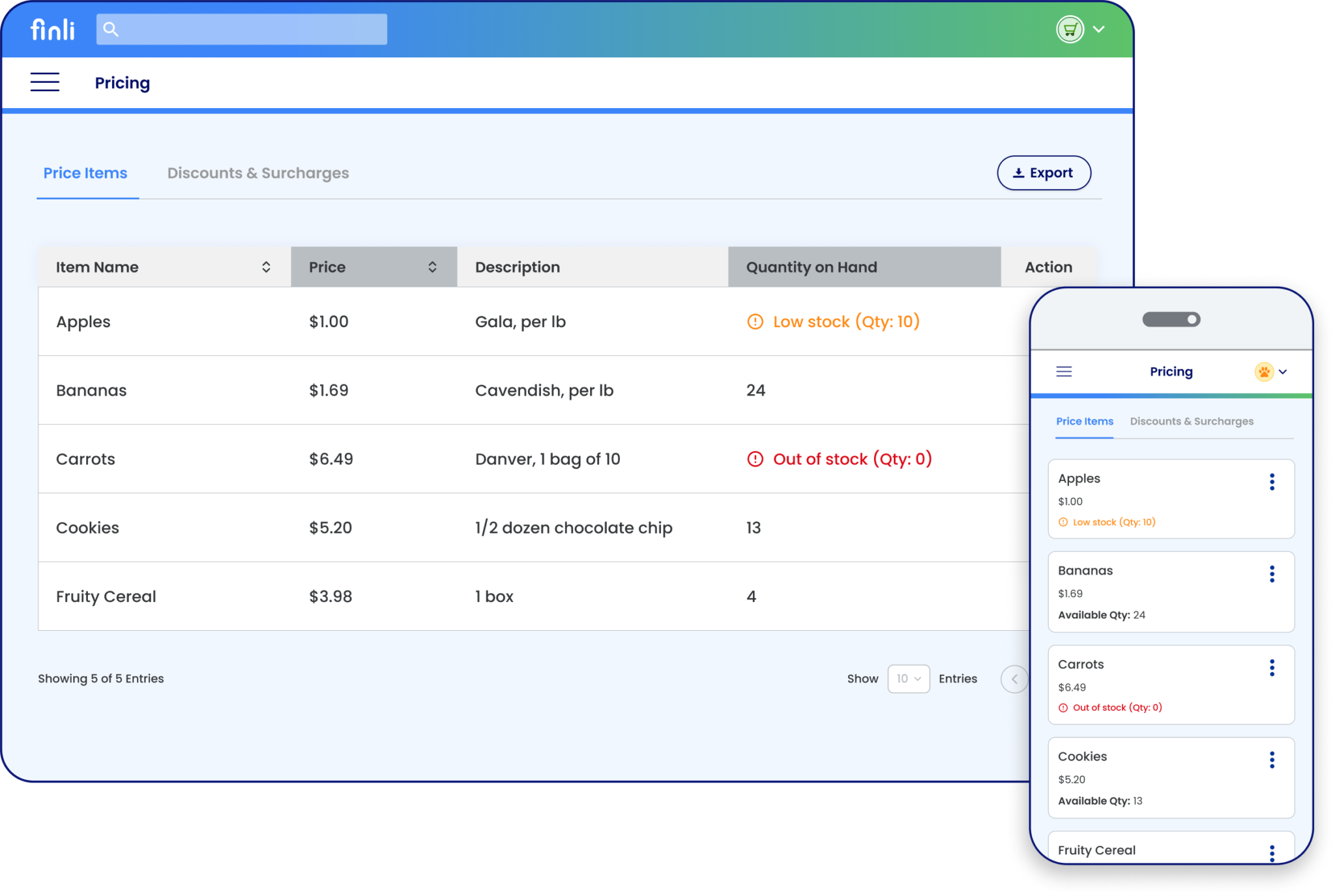Expand the account dropdown in top-right
This screenshot has width=1335, height=896.
tap(1098, 29)
